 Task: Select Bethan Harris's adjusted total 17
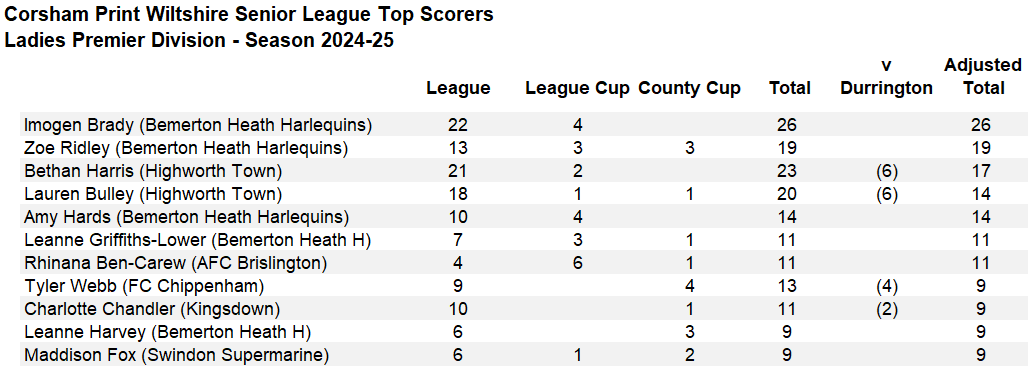coord(981,171)
